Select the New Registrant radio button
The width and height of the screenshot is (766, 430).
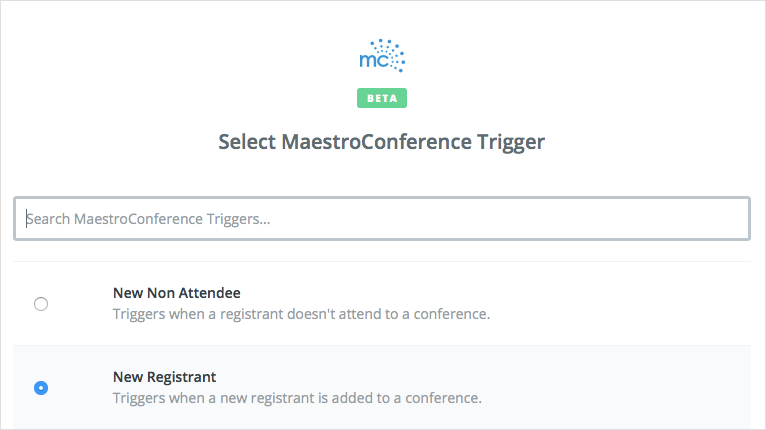(x=41, y=388)
